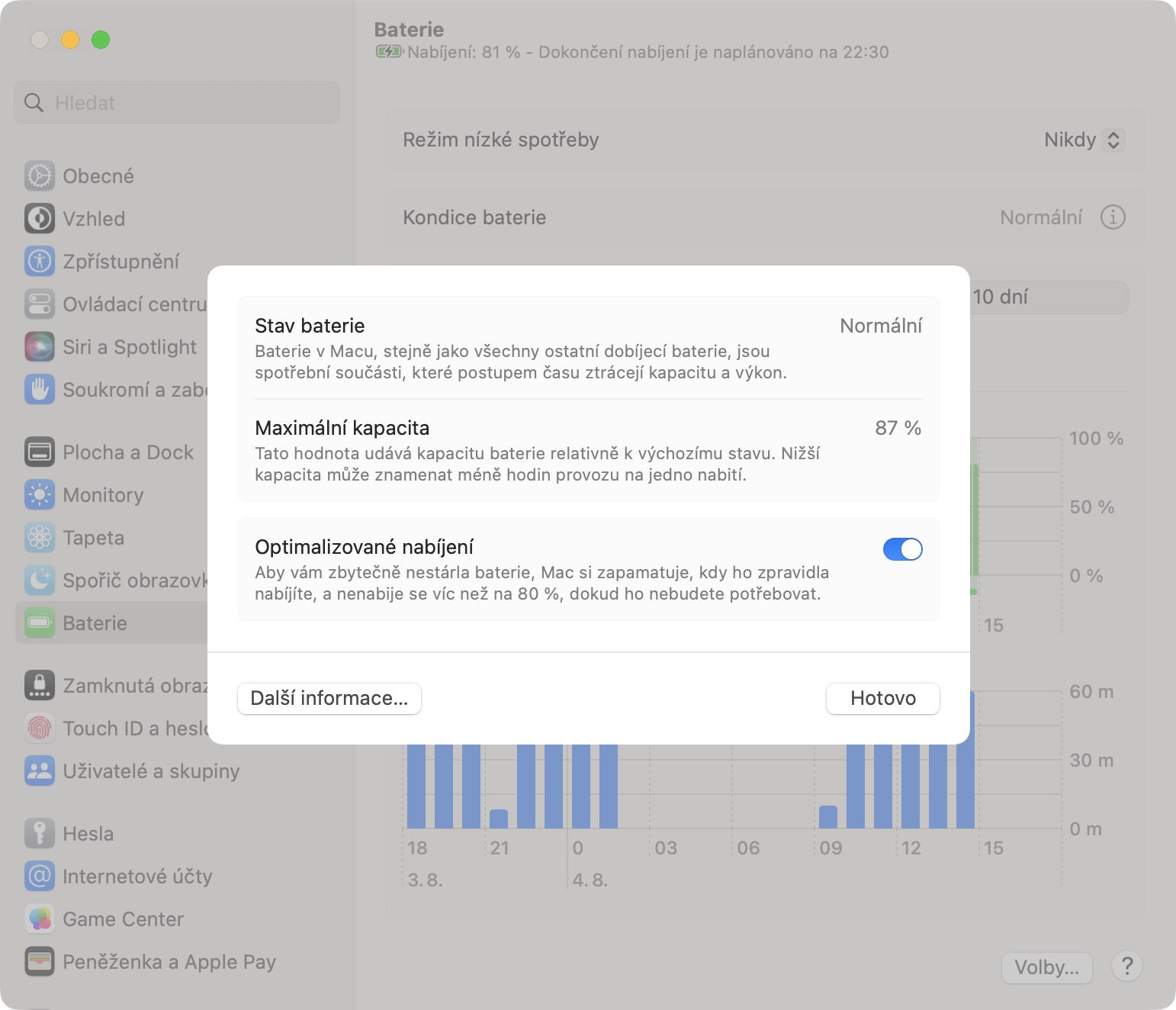Open the Volby options button
Viewport: 1176px width, 1010px height.
tap(1046, 967)
